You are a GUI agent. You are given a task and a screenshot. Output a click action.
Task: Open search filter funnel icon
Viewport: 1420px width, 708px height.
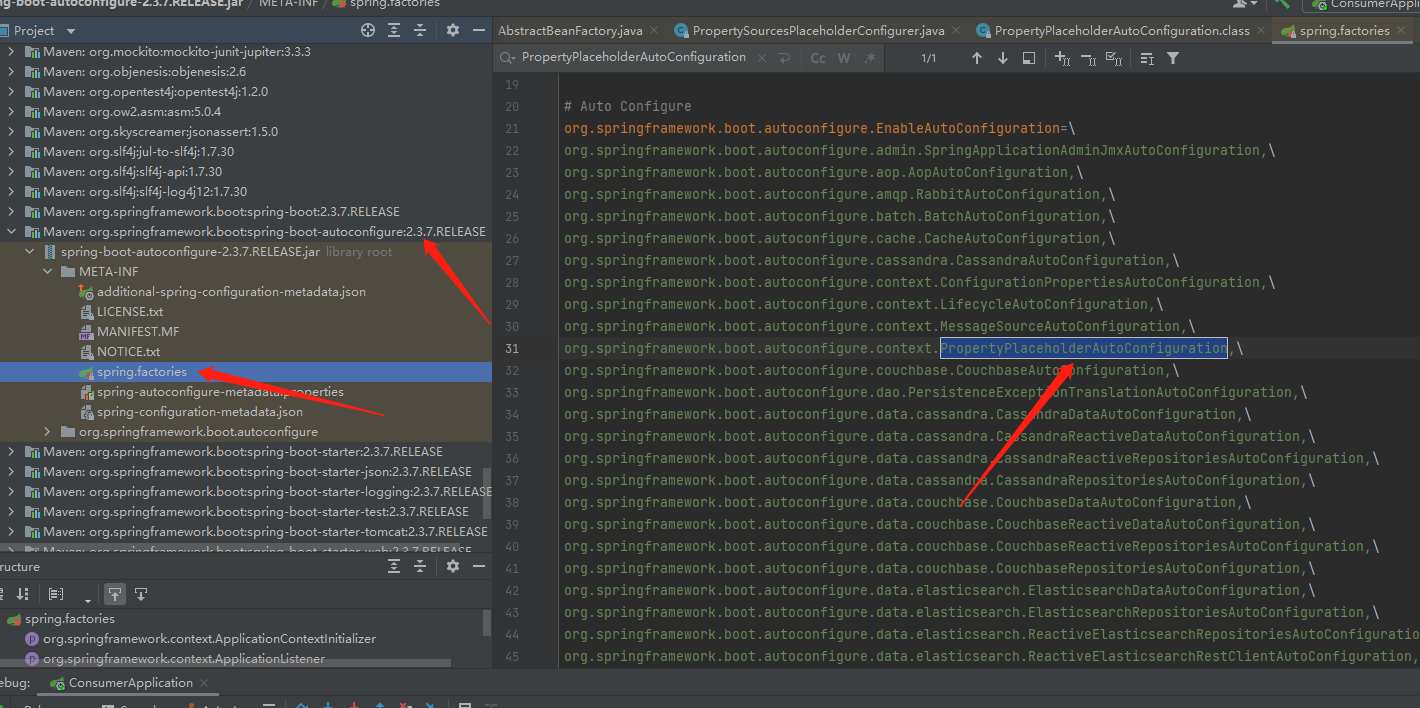tap(1173, 58)
